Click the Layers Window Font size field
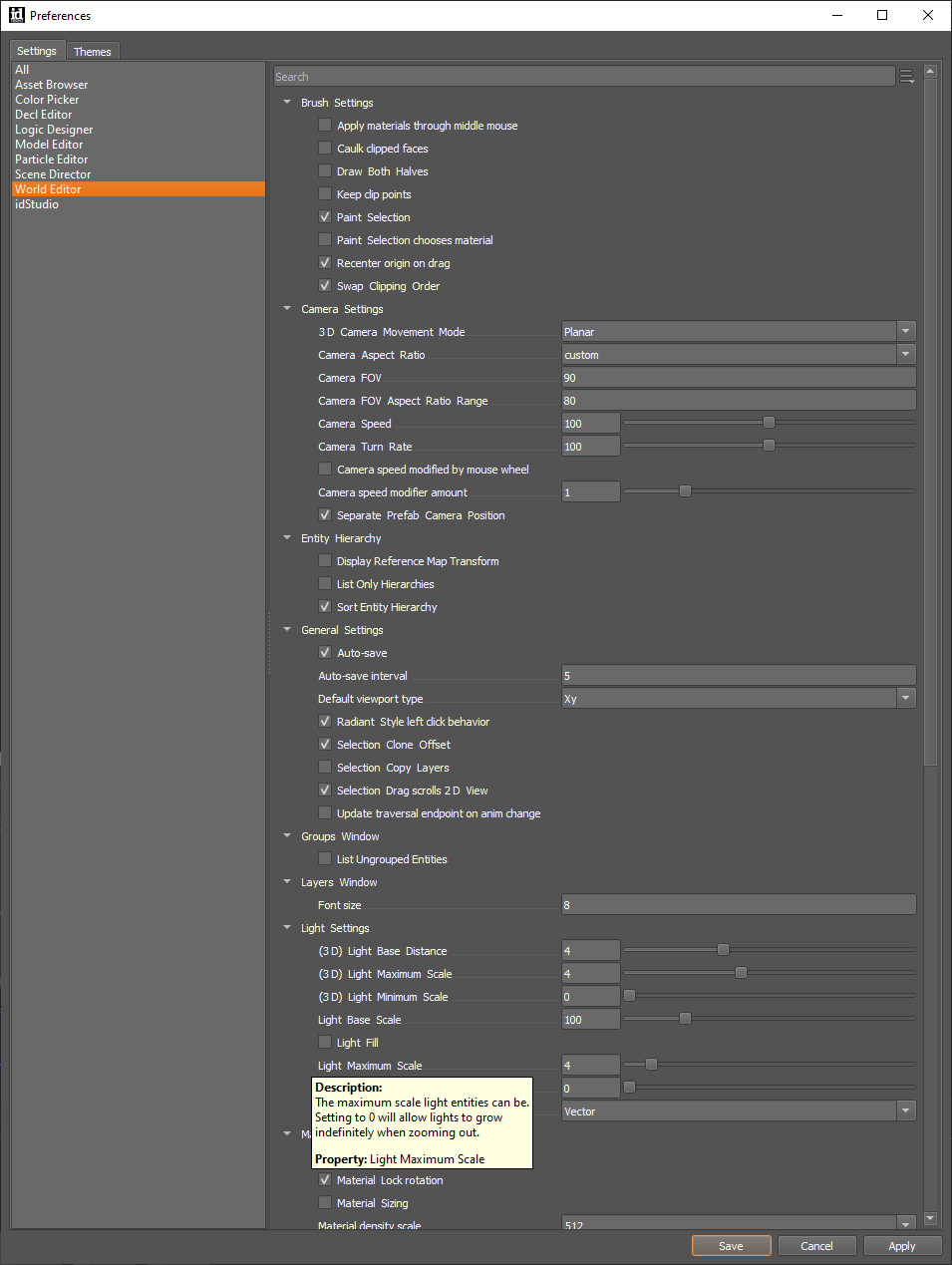The width and height of the screenshot is (952, 1265). pyautogui.click(x=739, y=905)
